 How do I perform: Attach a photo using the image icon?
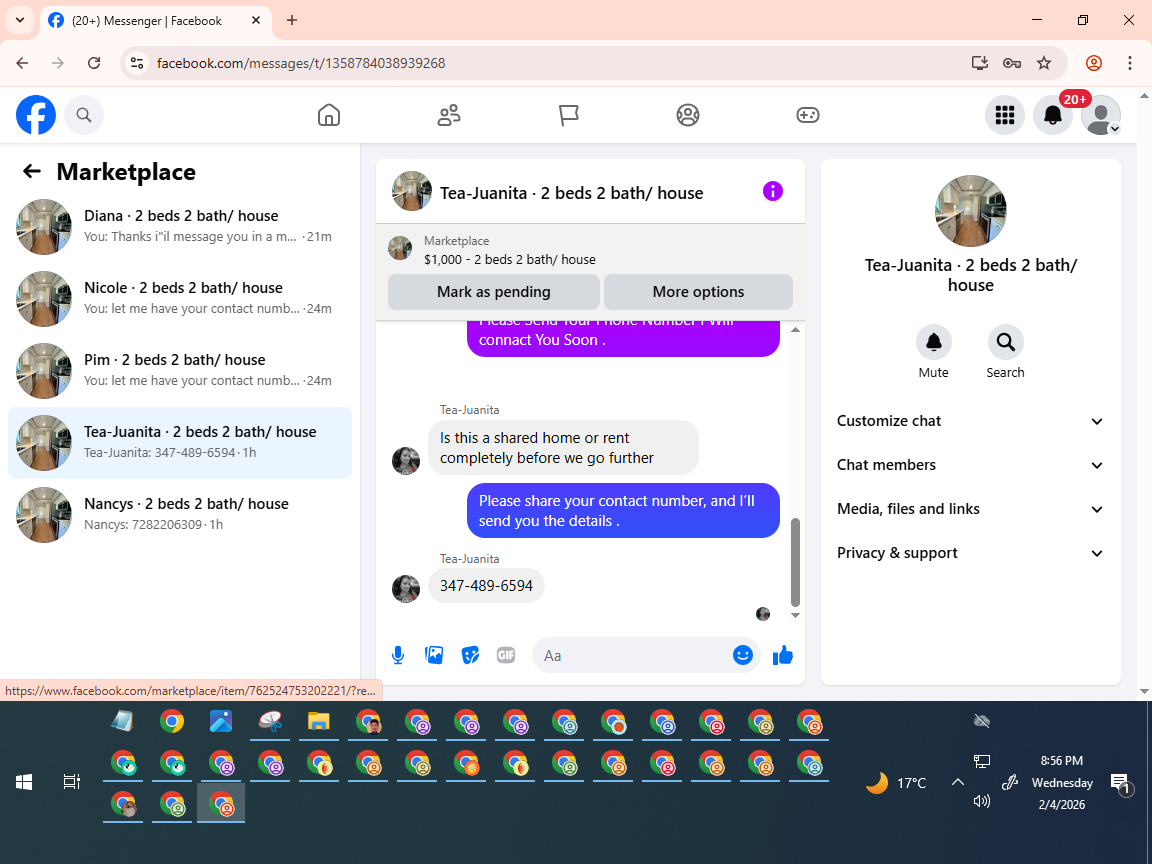click(x=434, y=655)
